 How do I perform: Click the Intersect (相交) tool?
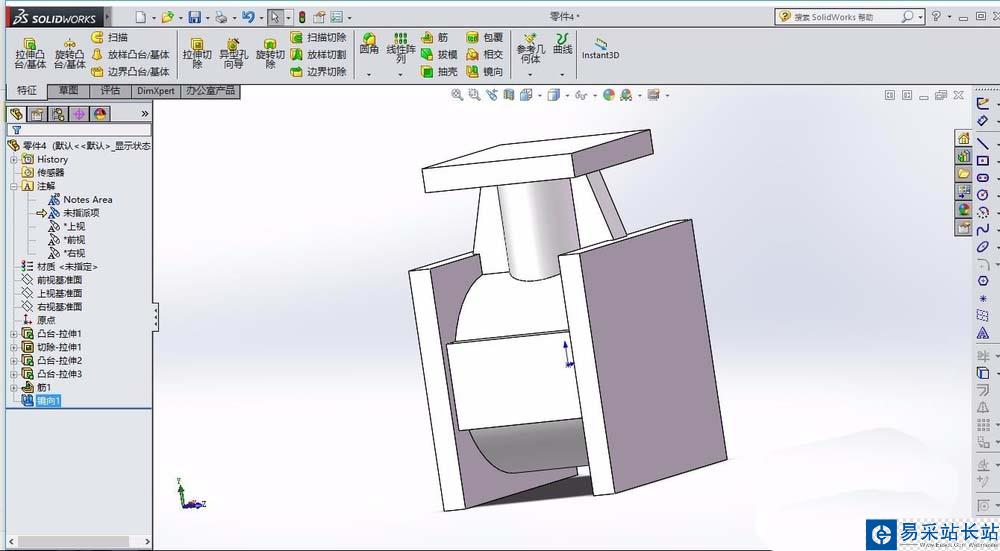pyautogui.click(x=485, y=55)
